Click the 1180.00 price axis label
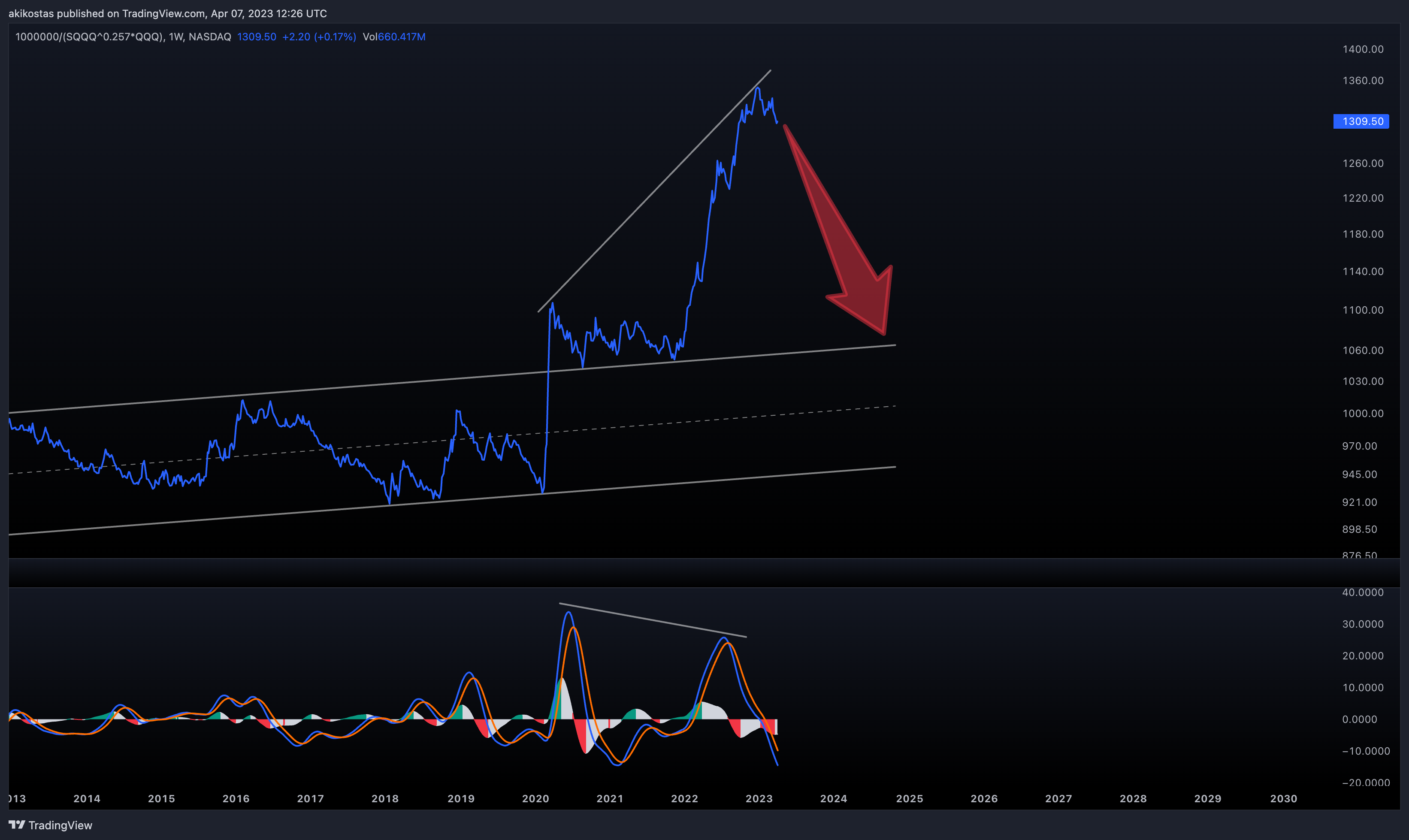 pyautogui.click(x=1363, y=234)
